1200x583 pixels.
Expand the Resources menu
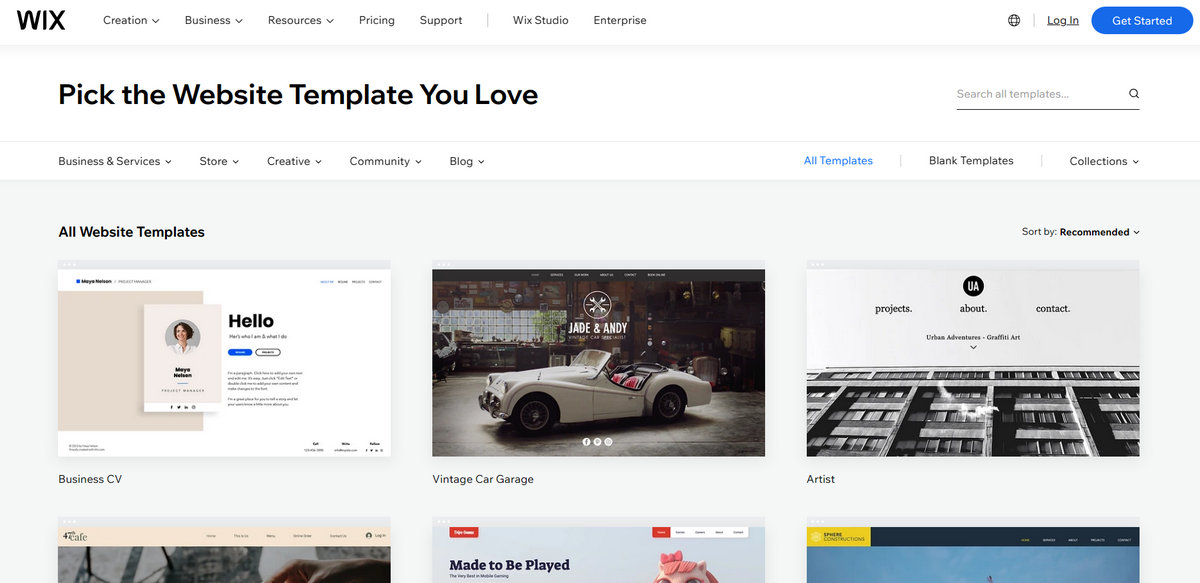click(x=301, y=20)
